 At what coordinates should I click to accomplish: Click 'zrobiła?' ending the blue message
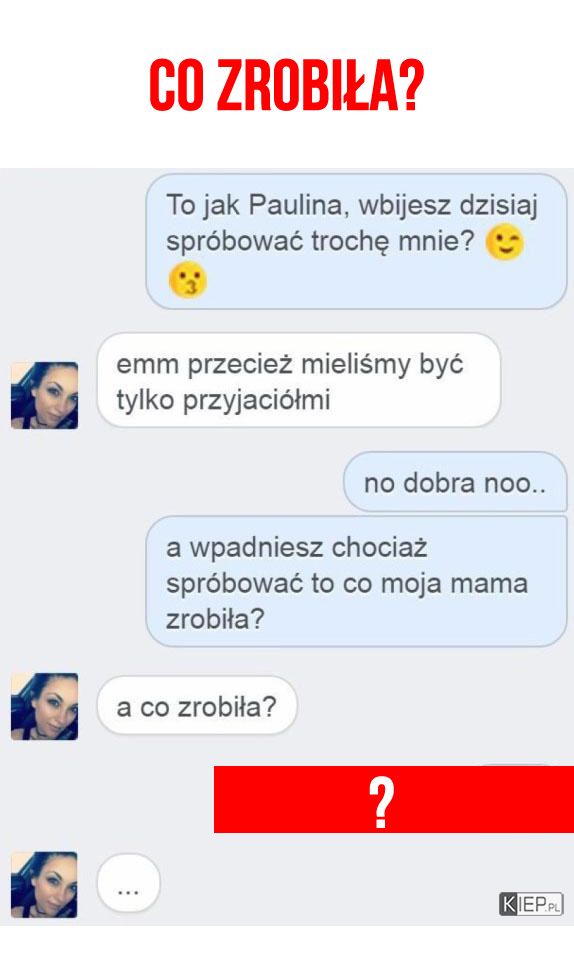[x=215, y=619]
